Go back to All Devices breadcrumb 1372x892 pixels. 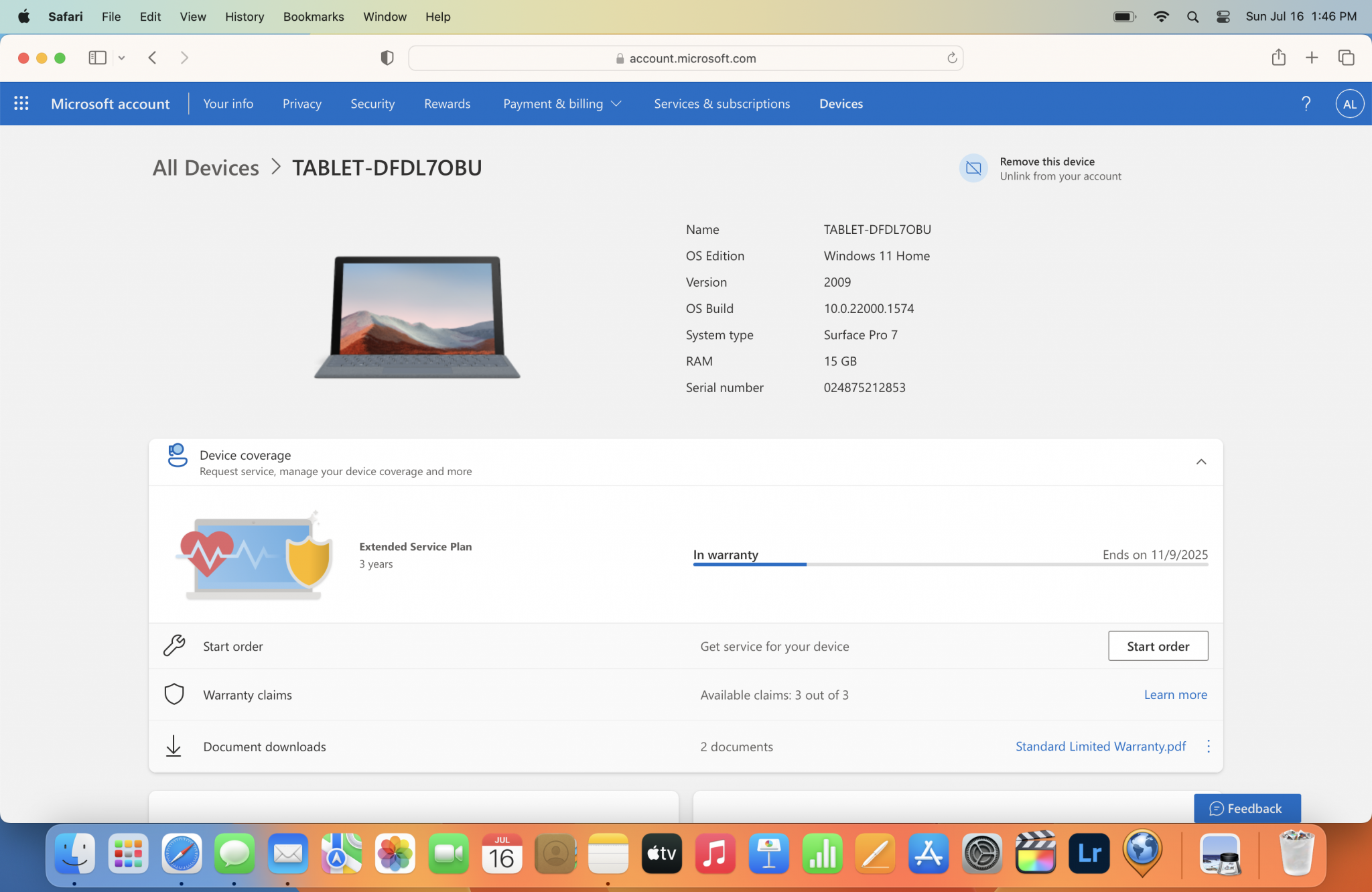[205, 168]
